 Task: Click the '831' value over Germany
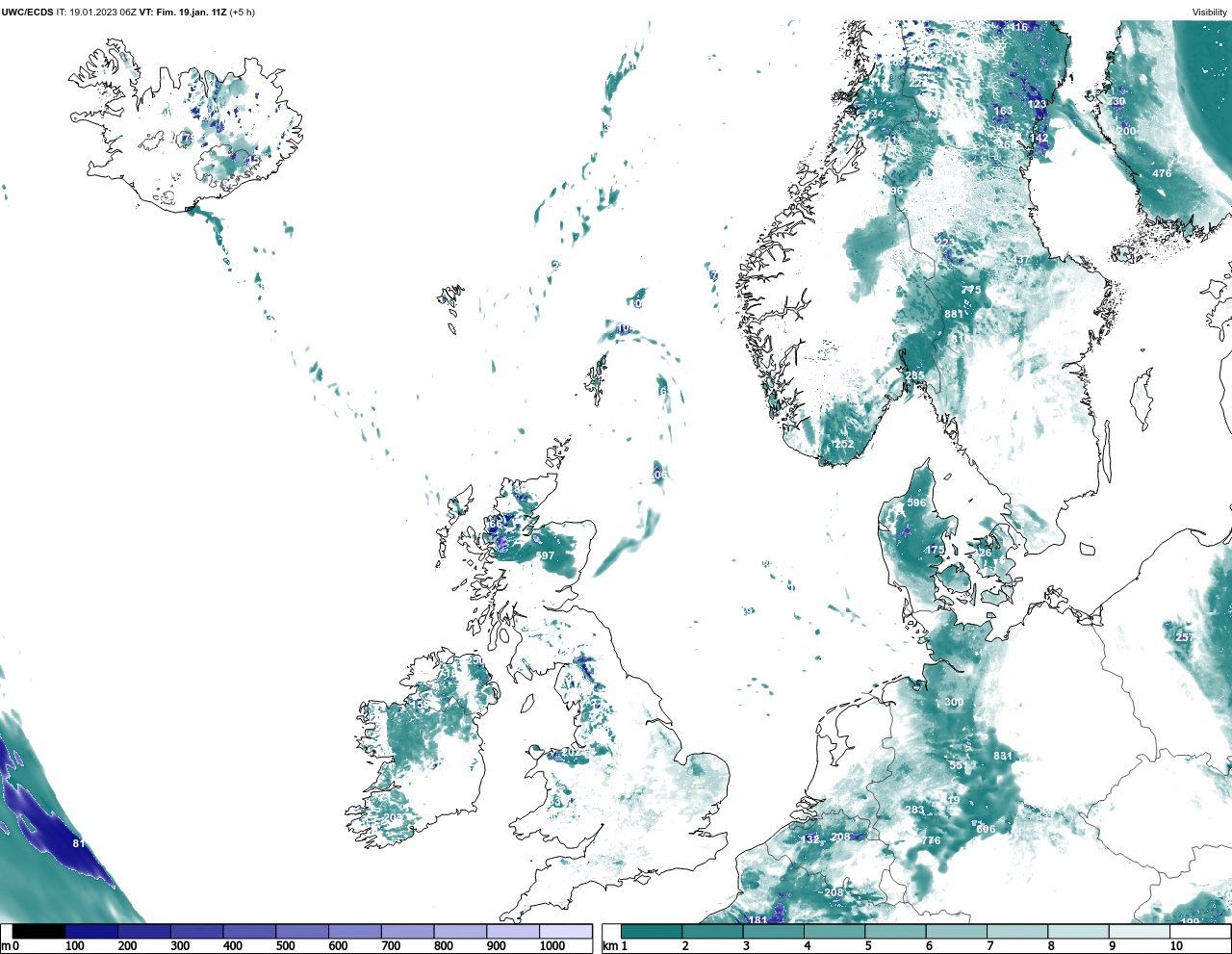[x=1003, y=756]
